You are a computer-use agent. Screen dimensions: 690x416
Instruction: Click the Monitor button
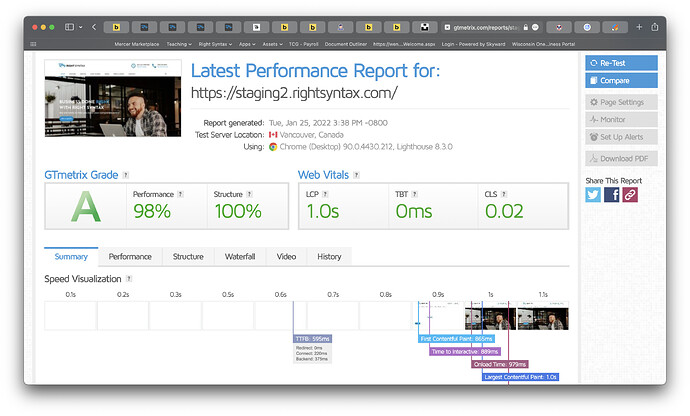click(621, 119)
